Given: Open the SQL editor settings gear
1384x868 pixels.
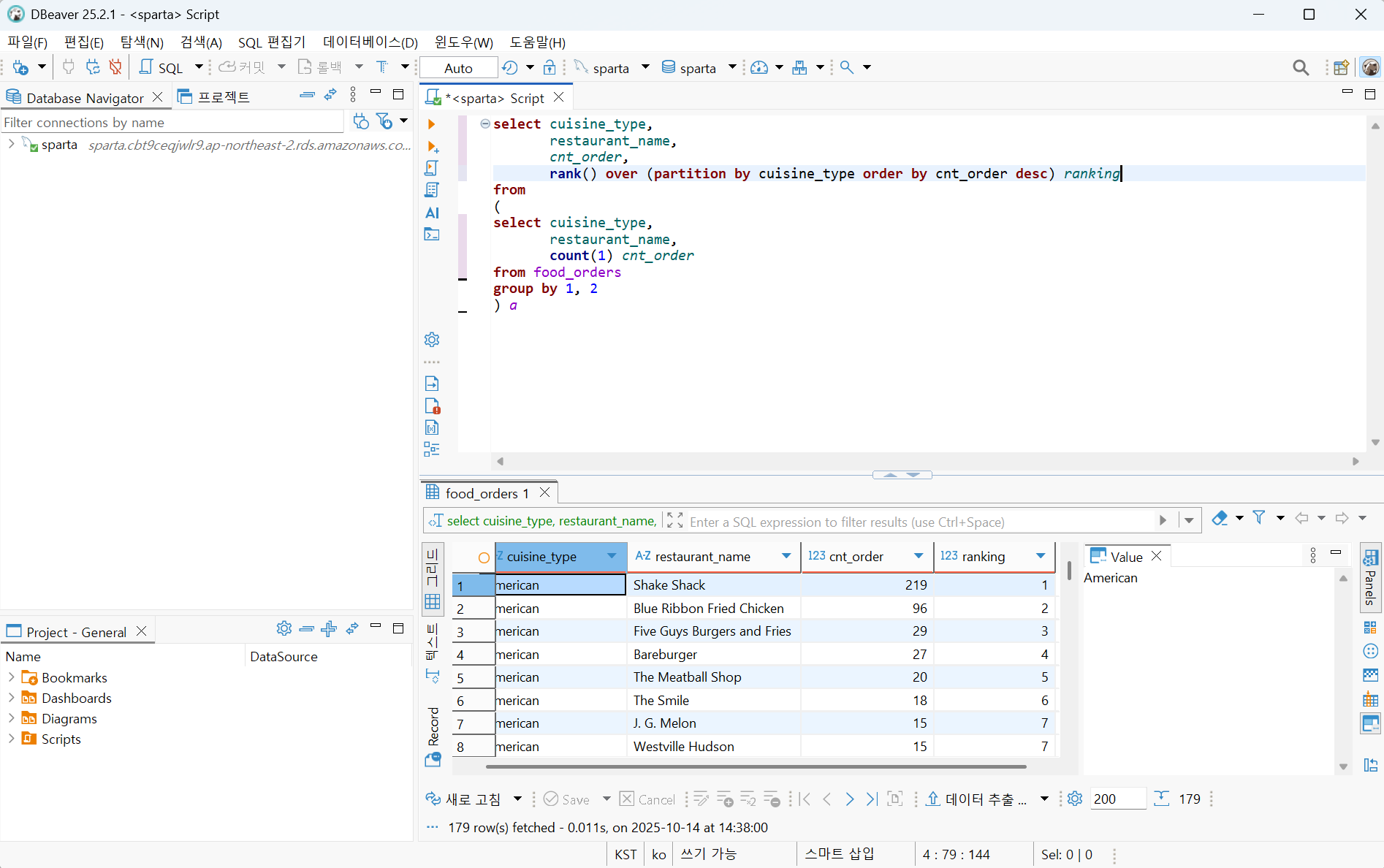Looking at the screenshot, I should pyautogui.click(x=432, y=340).
